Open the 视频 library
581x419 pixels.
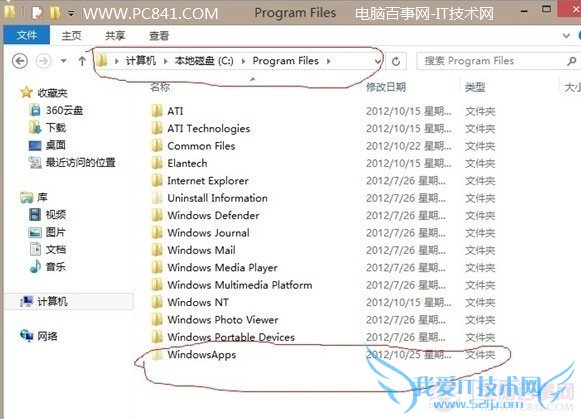[56, 215]
